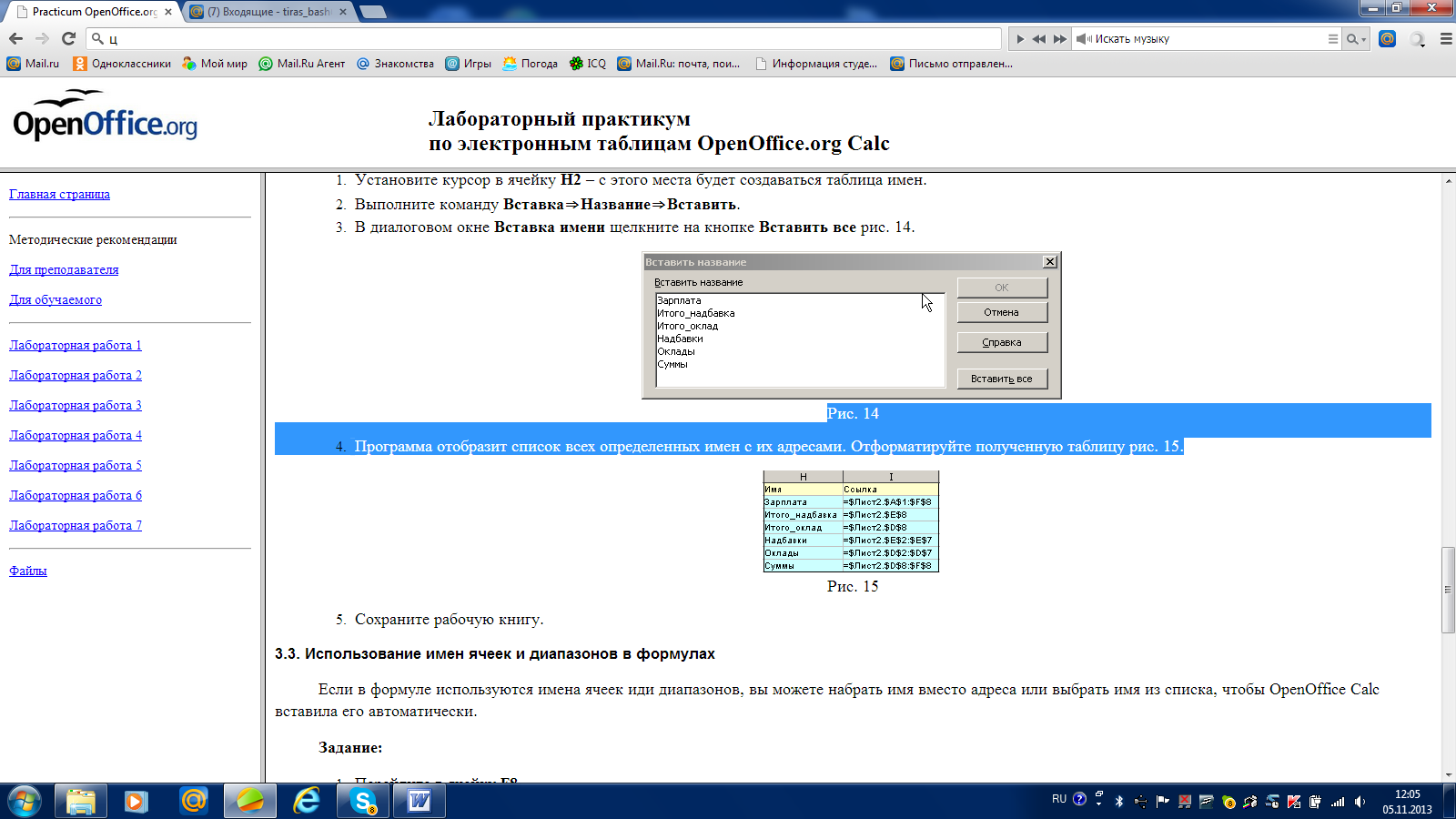This screenshot has height=819, width=1456.
Task: Click the page vertical scrollbar thumb
Action: [1448, 590]
